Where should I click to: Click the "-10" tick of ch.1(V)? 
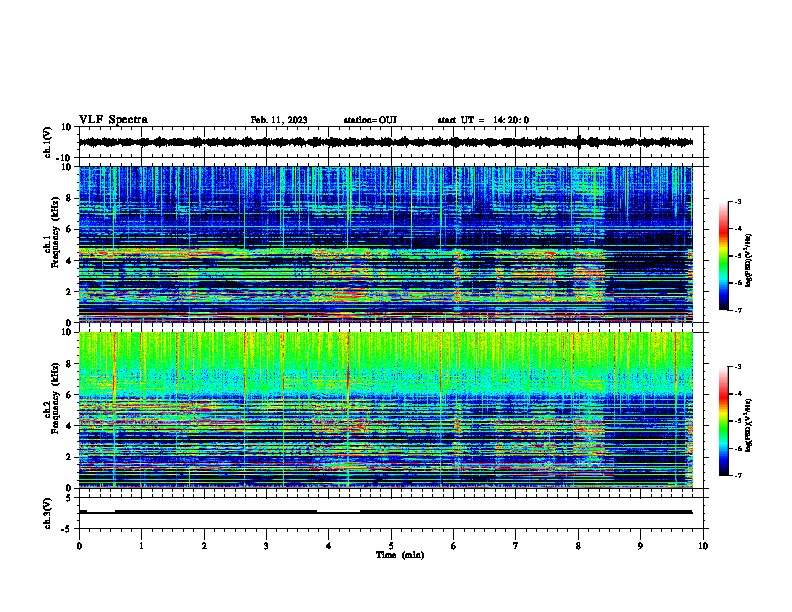65,158
